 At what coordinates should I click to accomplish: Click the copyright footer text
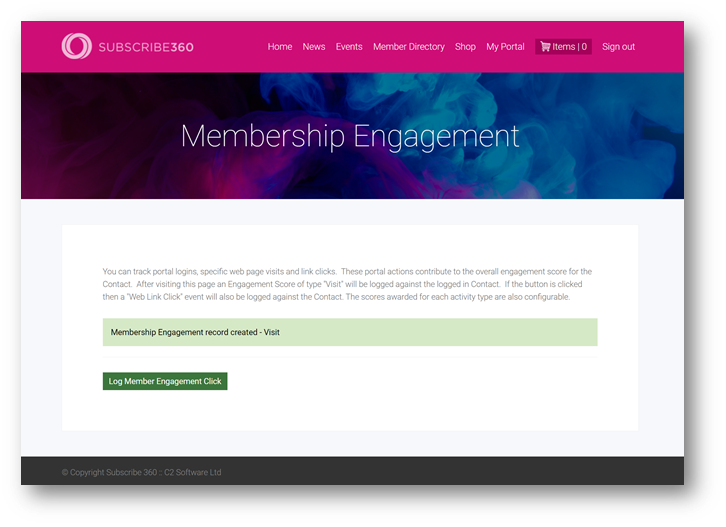point(141,472)
